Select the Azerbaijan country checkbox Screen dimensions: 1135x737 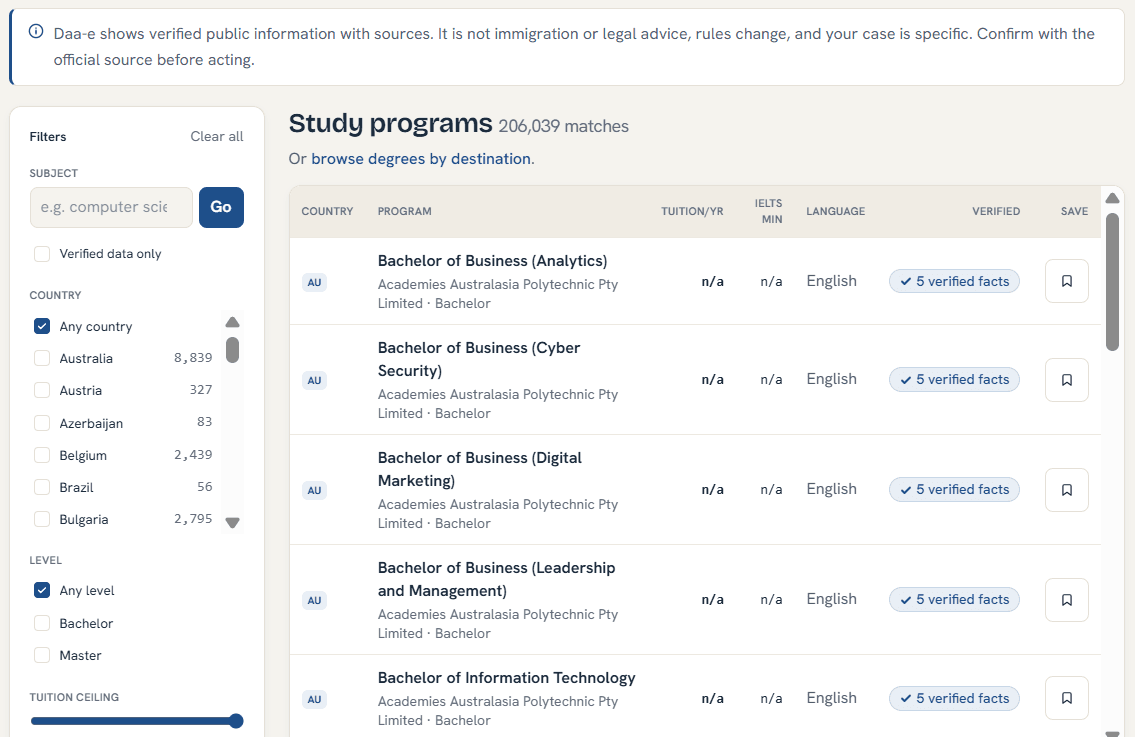pyautogui.click(x=42, y=423)
